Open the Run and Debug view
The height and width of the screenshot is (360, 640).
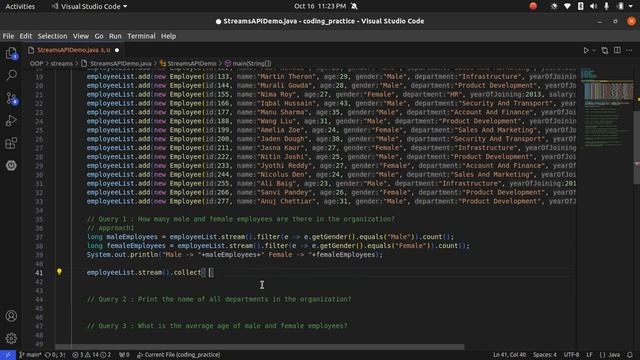coord(11,120)
